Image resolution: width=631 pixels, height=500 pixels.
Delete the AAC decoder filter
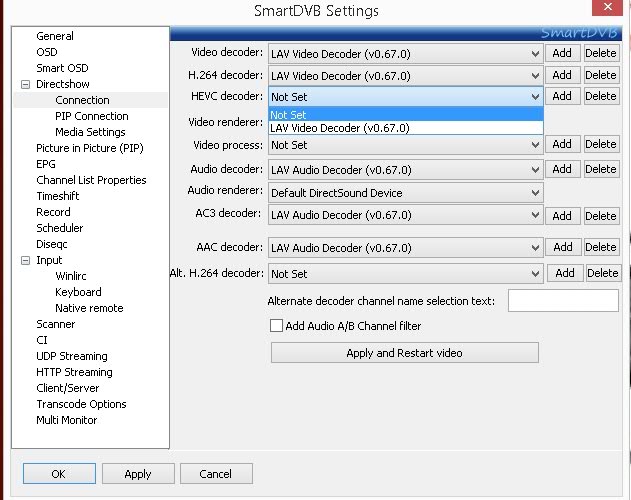601,247
